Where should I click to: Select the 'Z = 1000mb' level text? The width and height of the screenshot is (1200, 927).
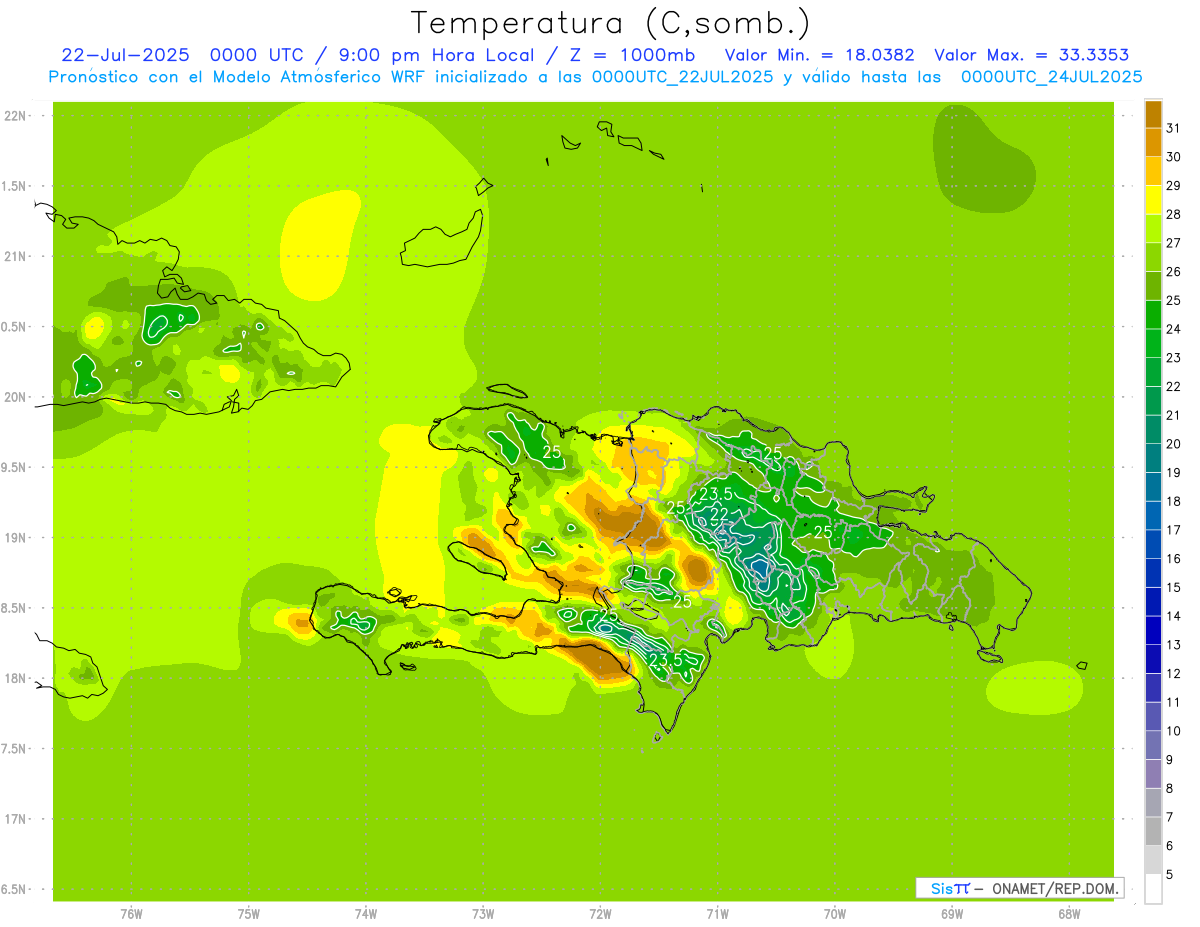tap(631, 55)
